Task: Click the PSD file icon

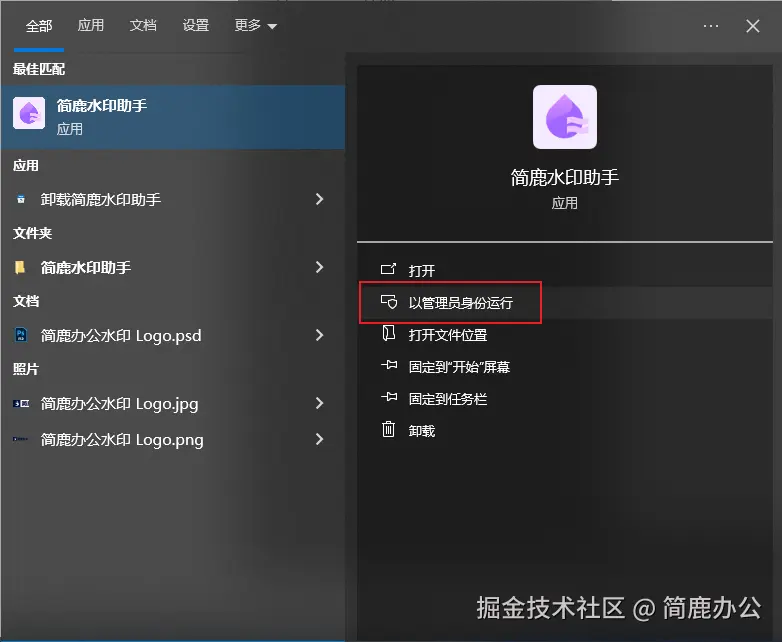Action: (21, 335)
